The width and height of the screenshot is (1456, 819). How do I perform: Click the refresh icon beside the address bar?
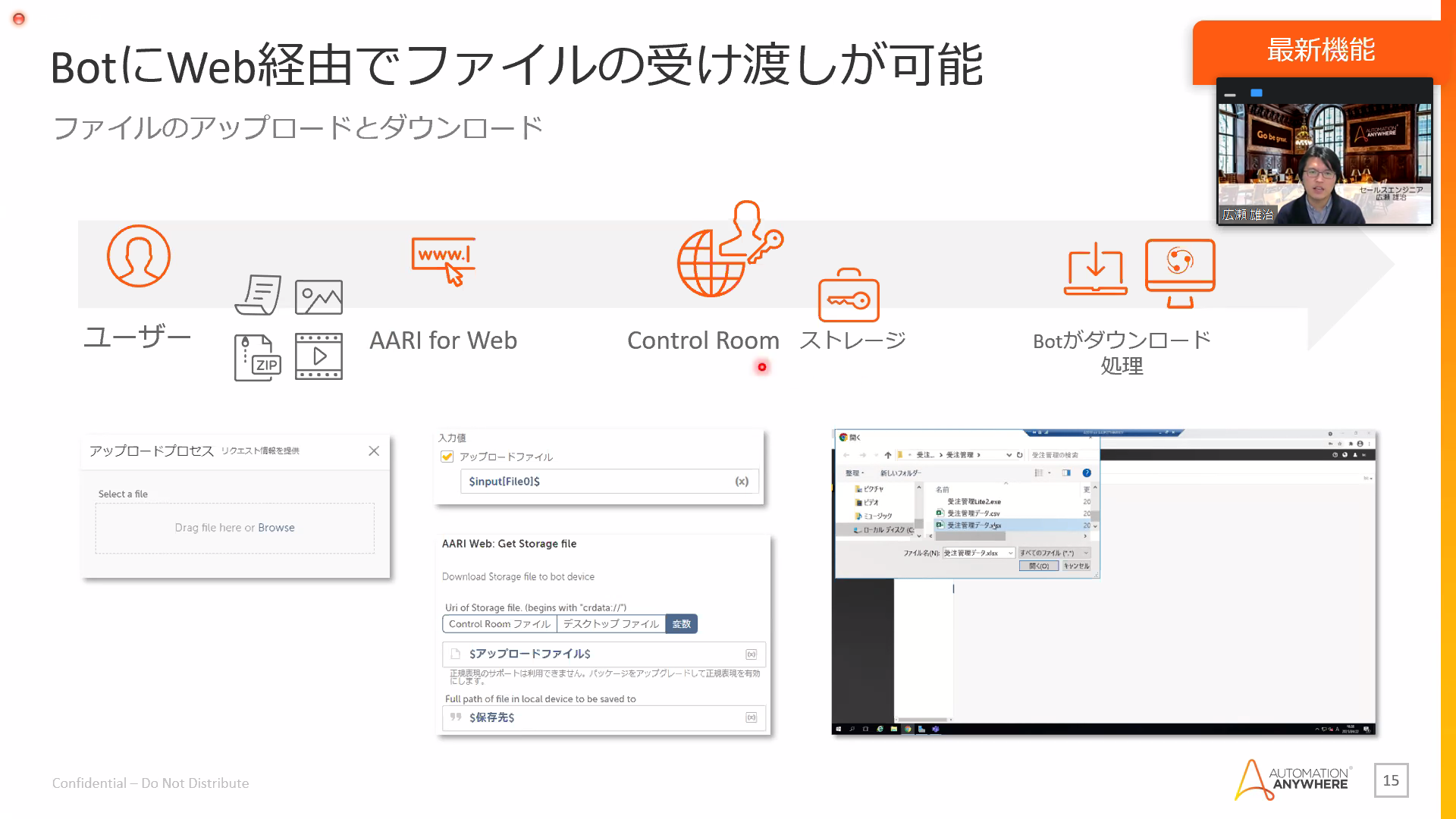pyautogui.click(x=1020, y=455)
